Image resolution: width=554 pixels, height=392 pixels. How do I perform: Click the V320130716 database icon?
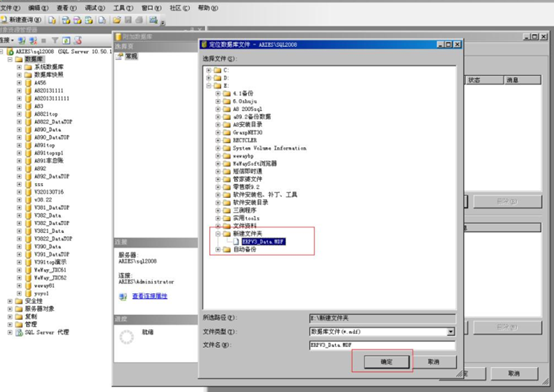(28, 192)
